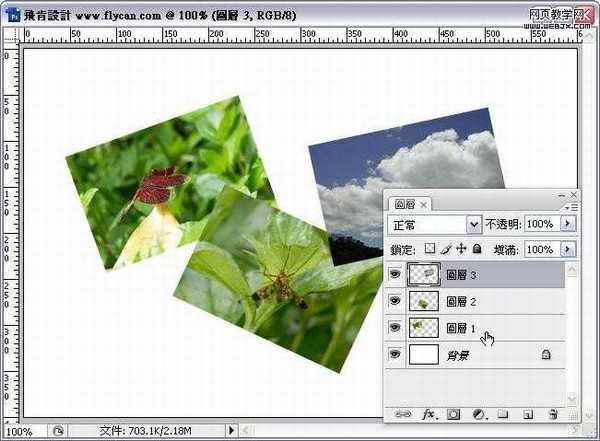600x441 pixels.
Task: Hide 圖層 3 with eye icon
Action: coord(395,274)
